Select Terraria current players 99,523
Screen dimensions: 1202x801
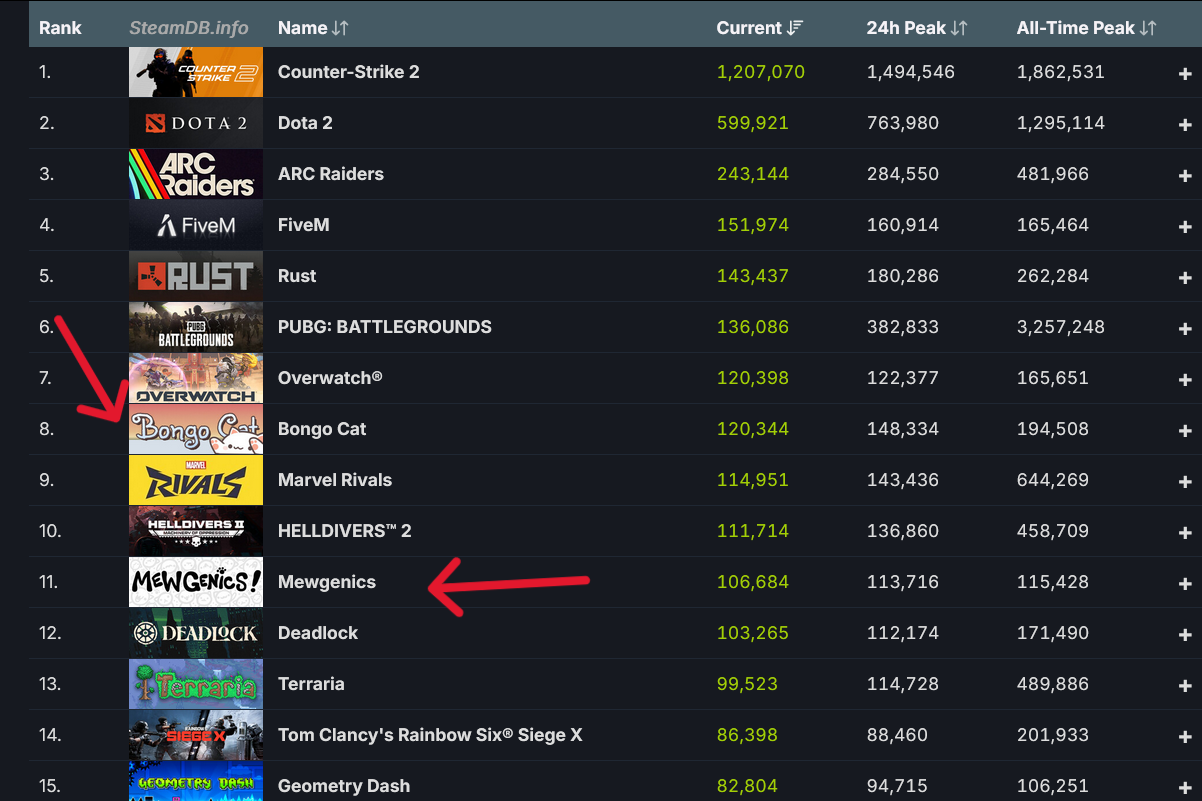[747, 684]
